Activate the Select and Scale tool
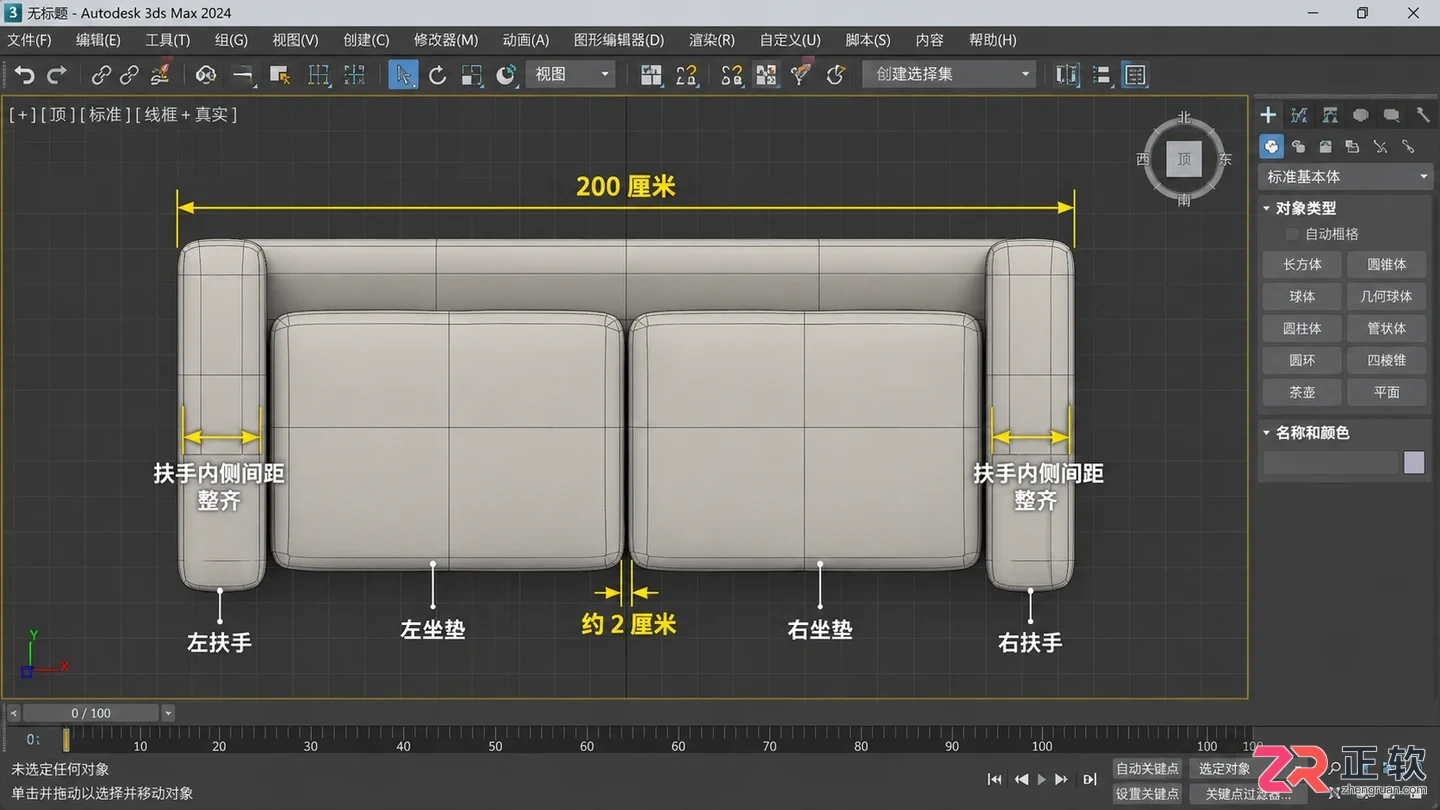1440x810 pixels. [472, 75]
